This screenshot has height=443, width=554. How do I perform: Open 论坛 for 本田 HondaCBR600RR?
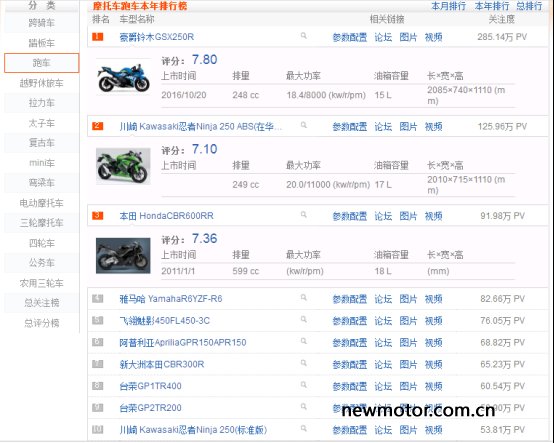tap(383, 216)
